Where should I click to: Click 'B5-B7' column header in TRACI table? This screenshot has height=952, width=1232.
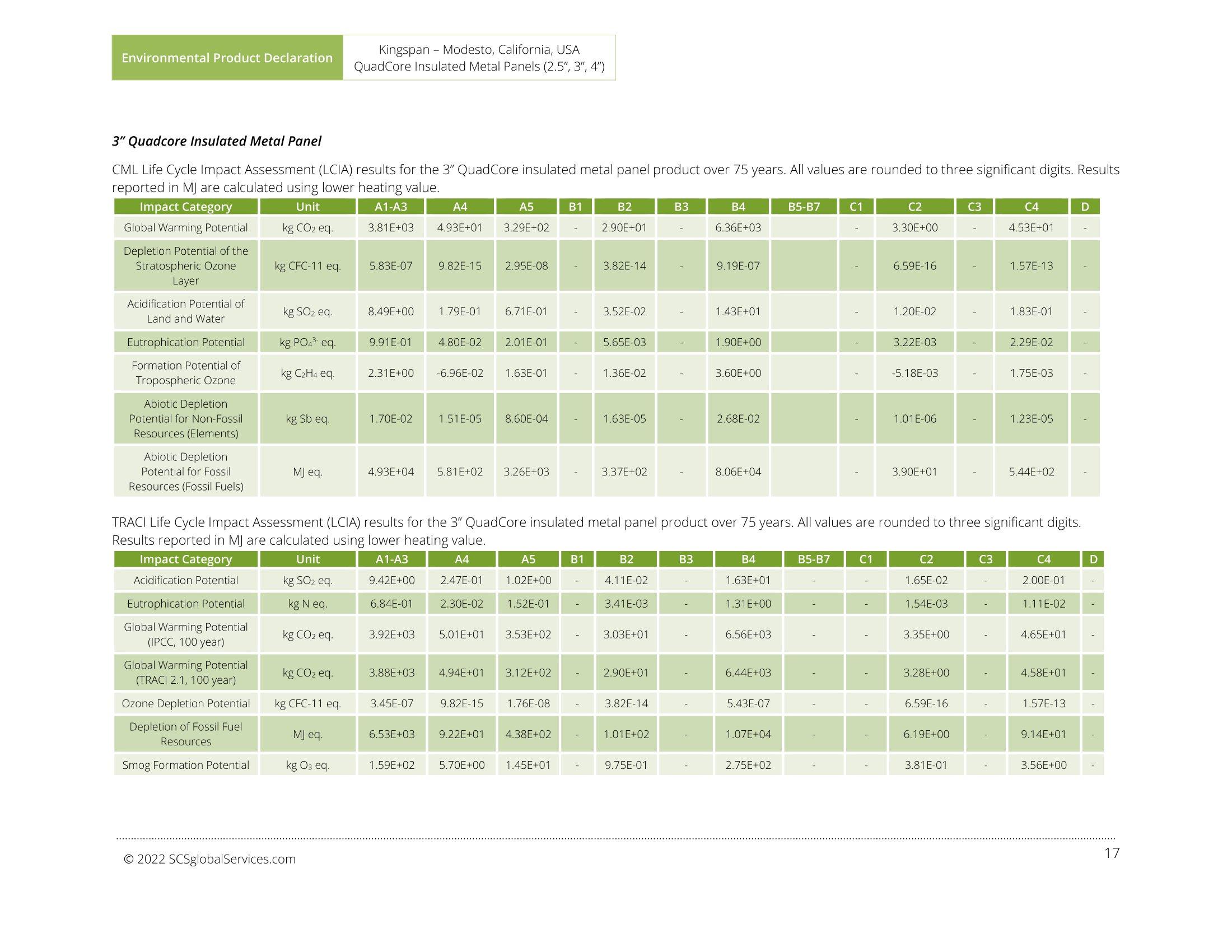(814, 559)
